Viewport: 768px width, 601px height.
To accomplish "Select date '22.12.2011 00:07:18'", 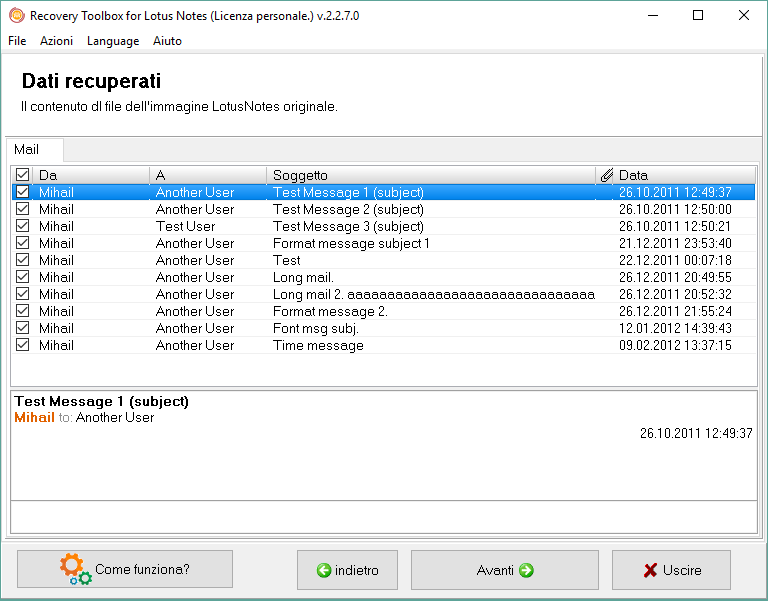I will tap(675, 260).
